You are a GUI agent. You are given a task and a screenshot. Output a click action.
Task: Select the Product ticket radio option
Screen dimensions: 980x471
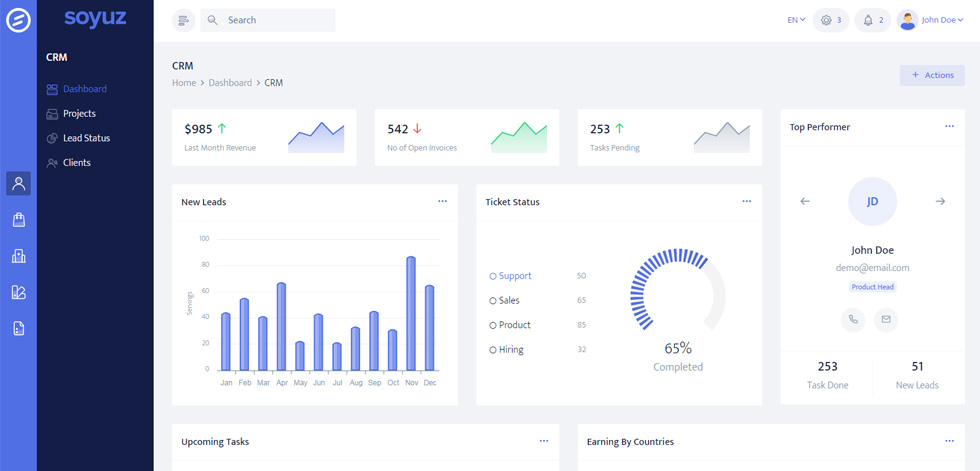(x=492, y=325)
